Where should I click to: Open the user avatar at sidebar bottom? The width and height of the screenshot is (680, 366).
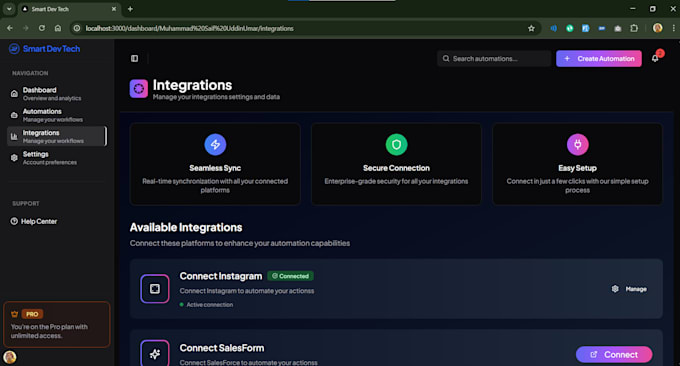coord(10,357)
